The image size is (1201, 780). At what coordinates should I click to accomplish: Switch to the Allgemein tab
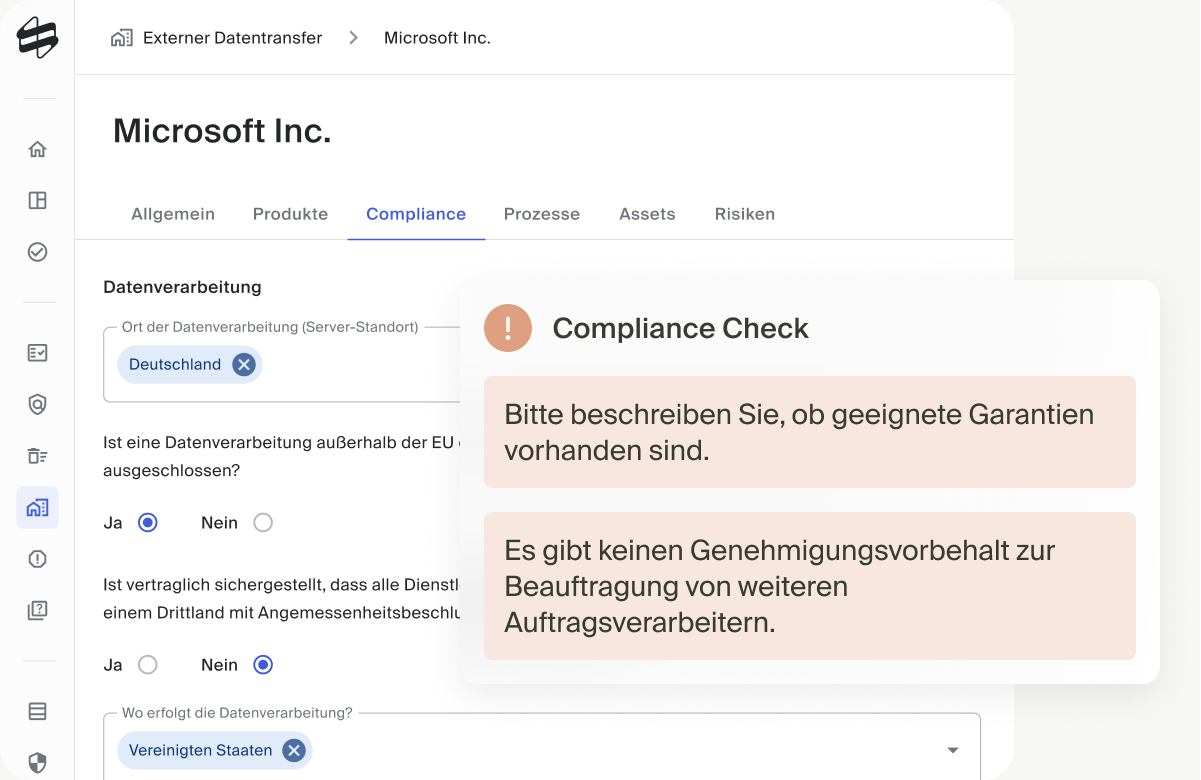173,214
